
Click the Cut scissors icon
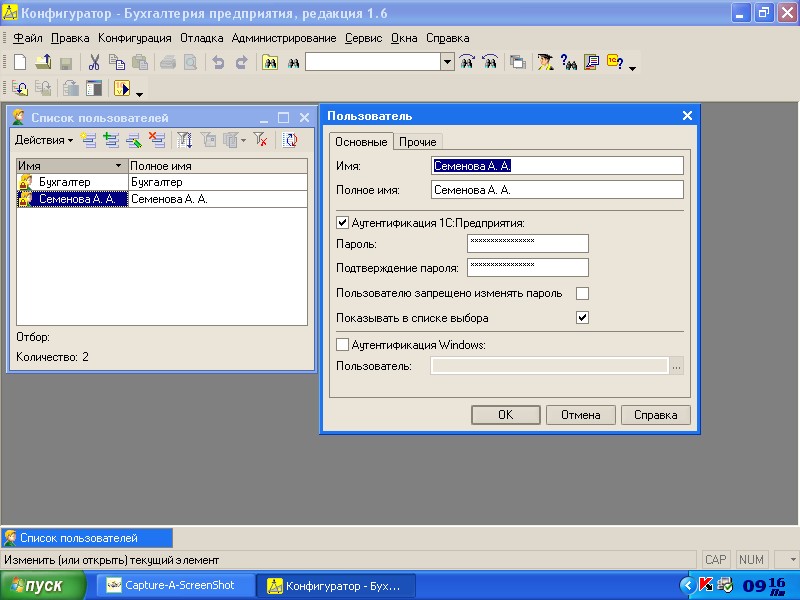pyautogui.click(x=94, y=63)
